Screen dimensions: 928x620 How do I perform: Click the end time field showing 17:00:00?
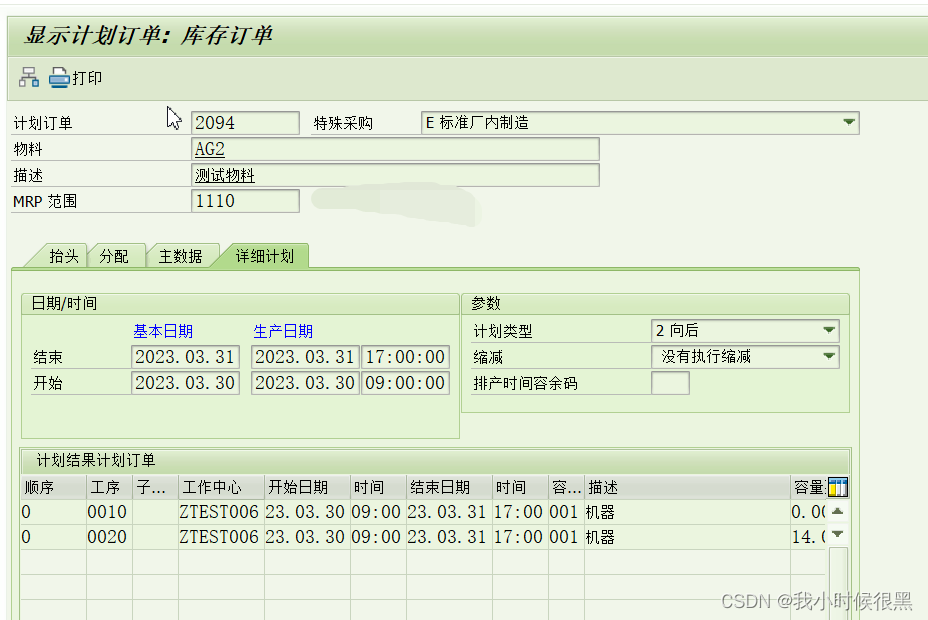pyautogui.click(x=405, y=356)
